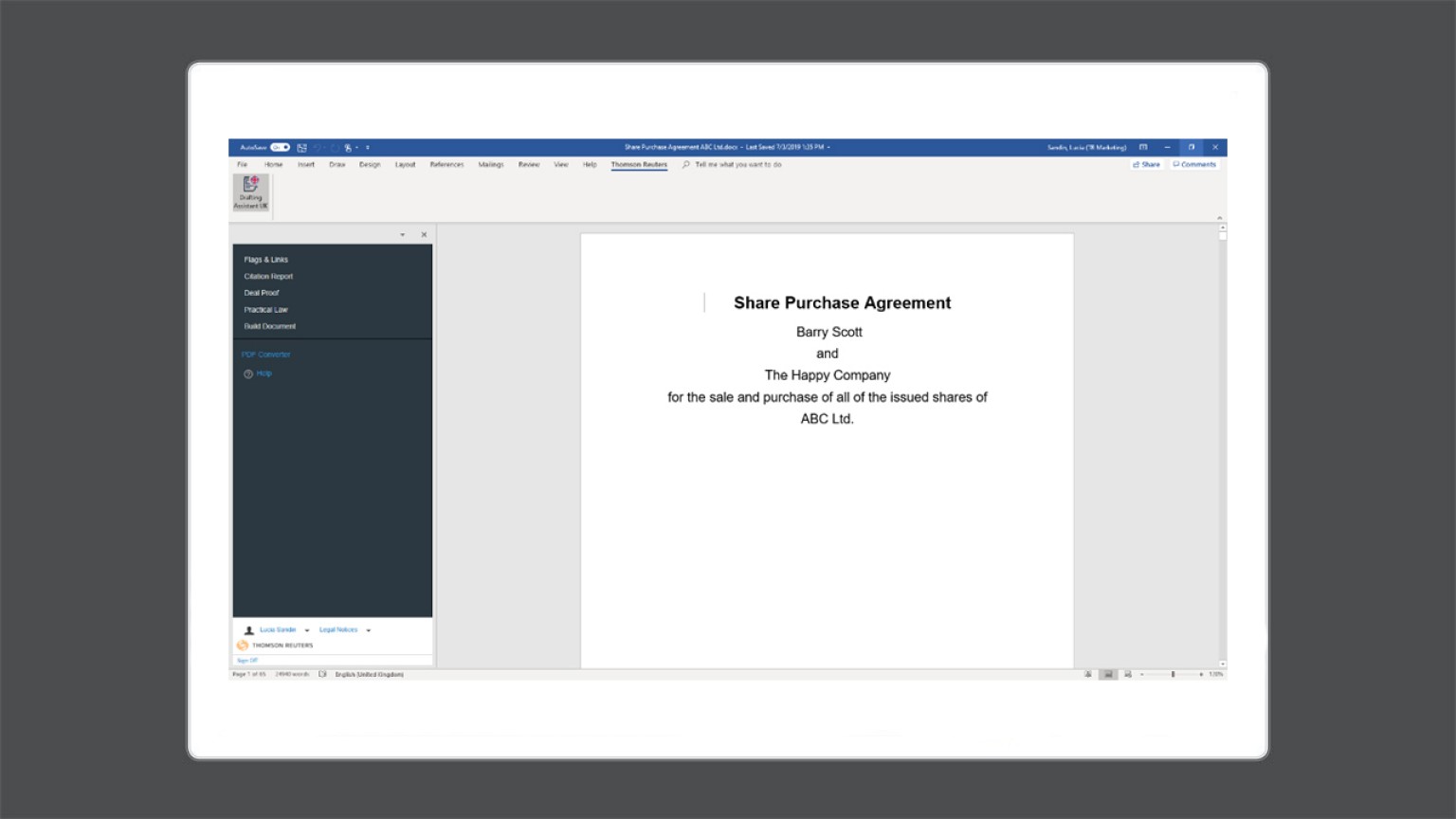The width and height of the screenshot is (1456, 819).
Task: Expand the Legal Notices dropdown
Action: [x=369, y=629]
